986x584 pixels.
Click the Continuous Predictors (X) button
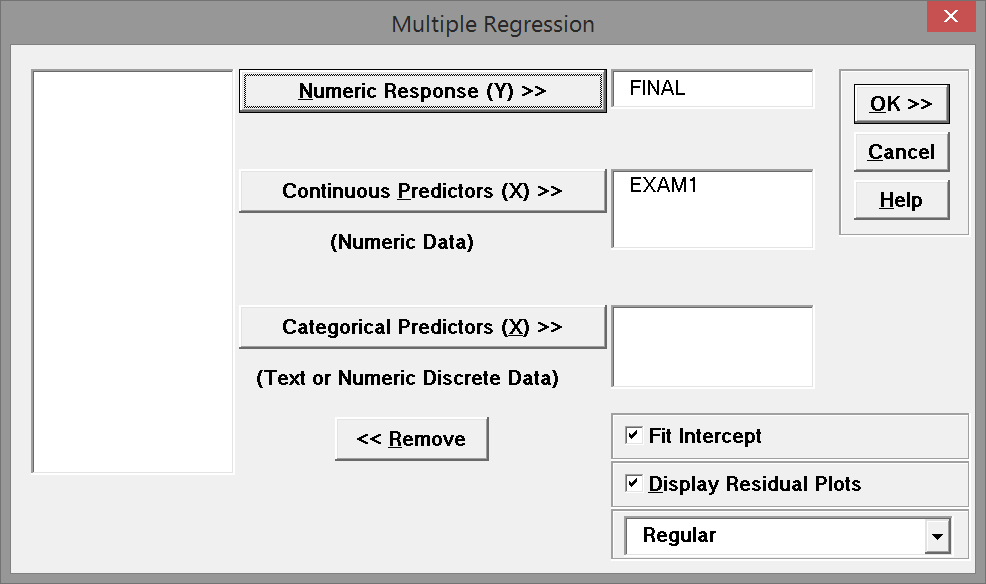coord(421,191)
